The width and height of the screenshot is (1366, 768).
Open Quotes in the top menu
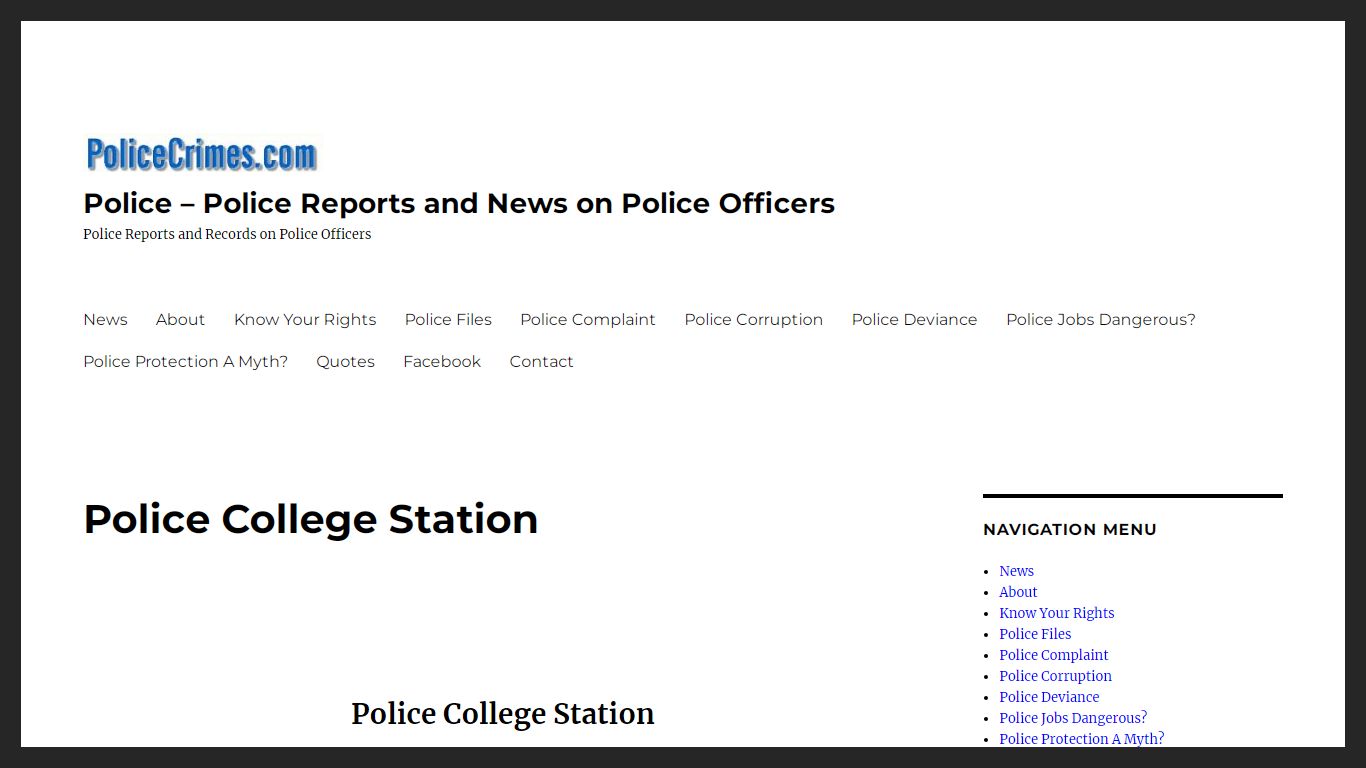click(345, 362)
